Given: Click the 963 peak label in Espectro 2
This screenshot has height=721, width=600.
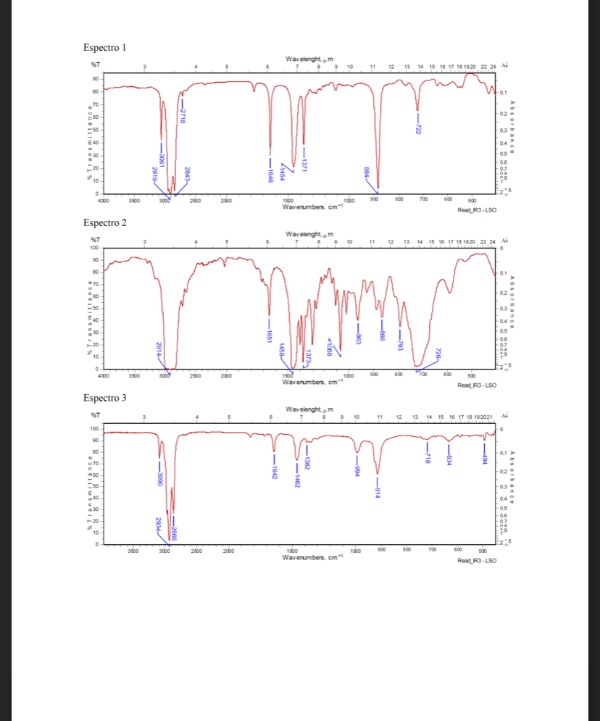Looking at the screenshot, I should pyautogui.click(x=359, y=337).
